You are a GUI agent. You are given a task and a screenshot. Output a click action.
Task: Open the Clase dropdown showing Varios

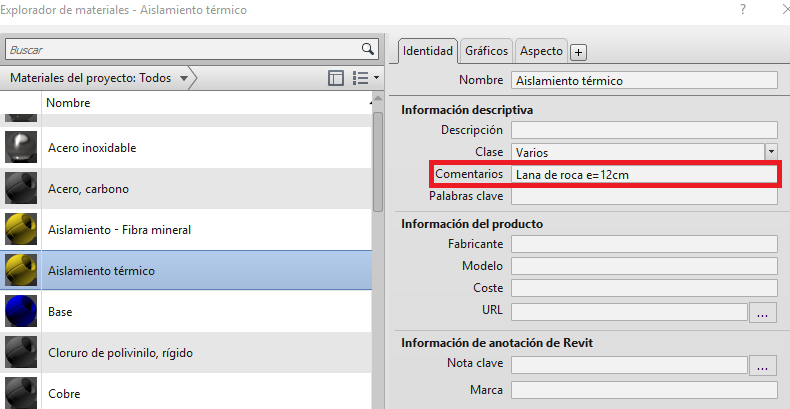tap(771, 152)
